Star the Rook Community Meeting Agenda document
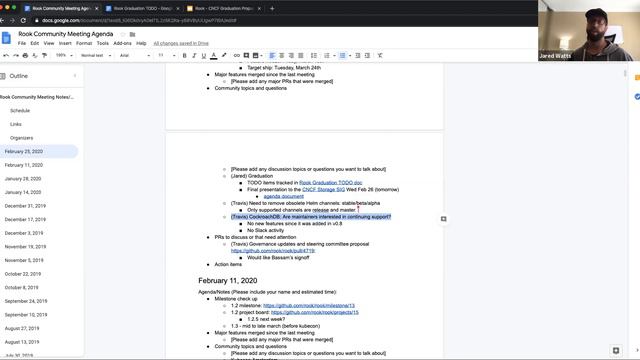640x360 pixels. tap(123, 34)
